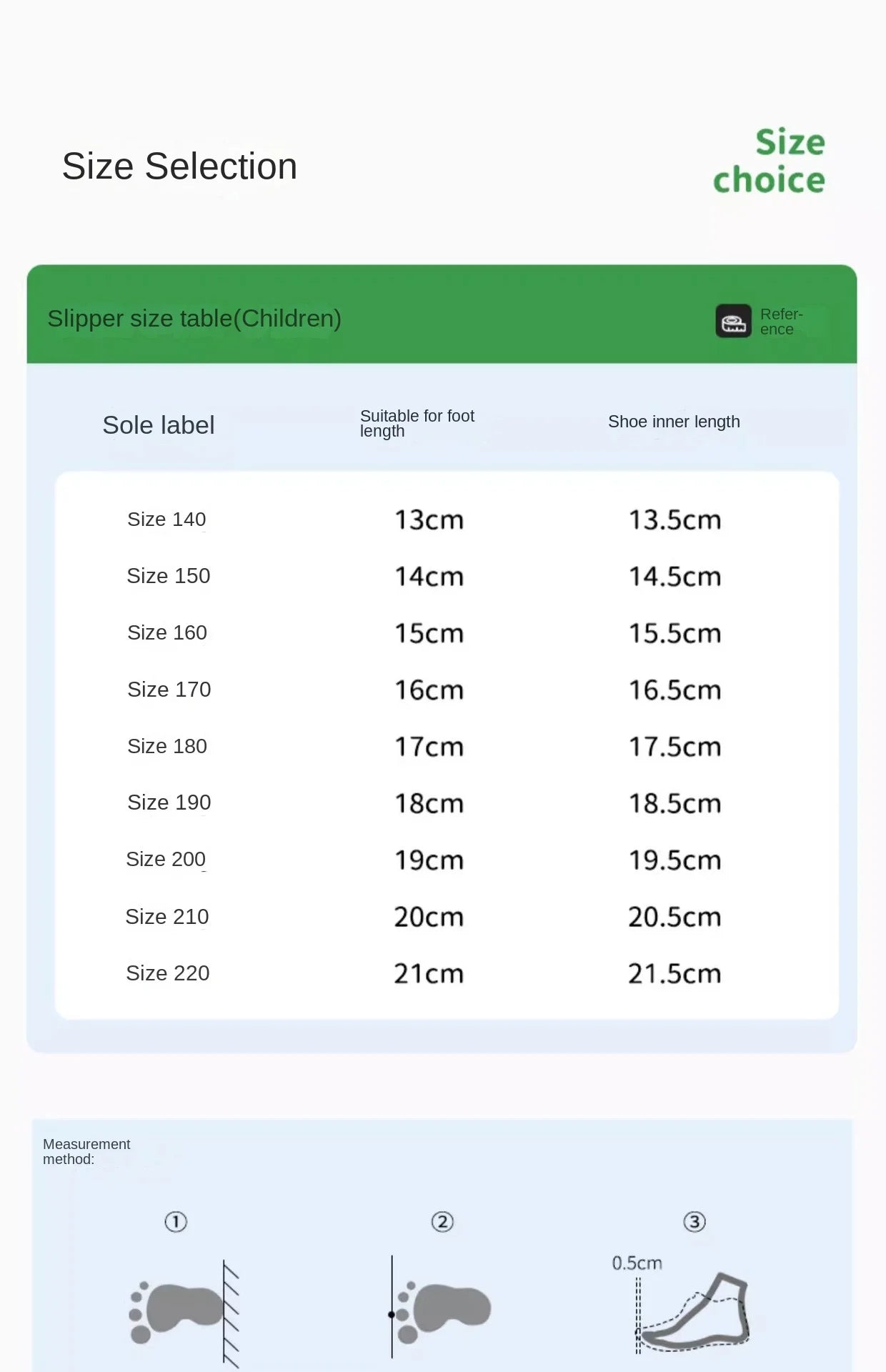Click the 18.5cm inner length value
This screenshot has width=886, height=1372.
pos(675,803)
